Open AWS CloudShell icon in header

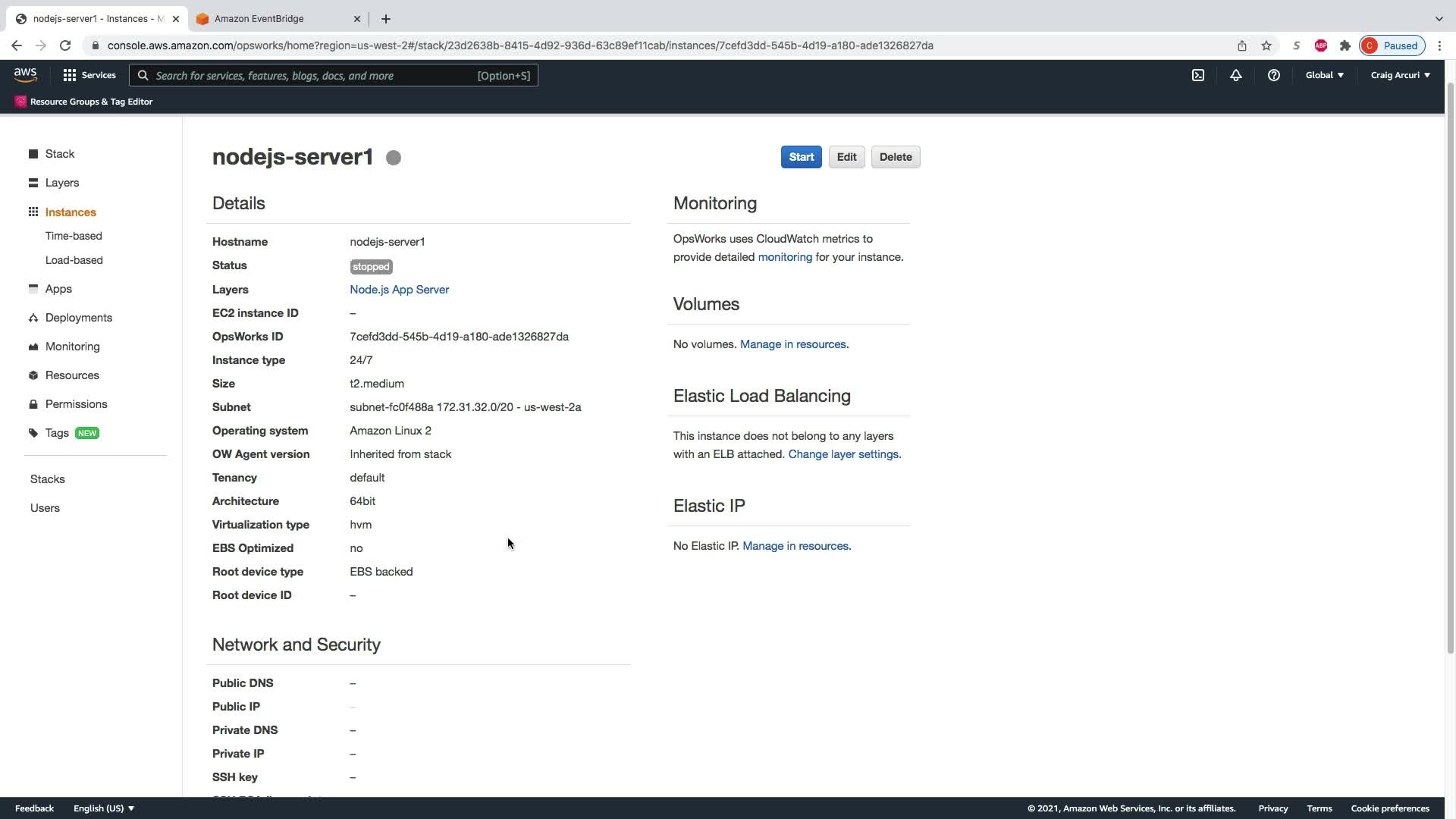1198,75
